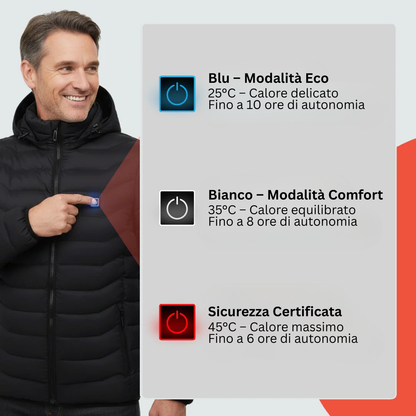Click 'Fino a 6 ore di autonomia' text
The image size is (416, 416).
283,338
